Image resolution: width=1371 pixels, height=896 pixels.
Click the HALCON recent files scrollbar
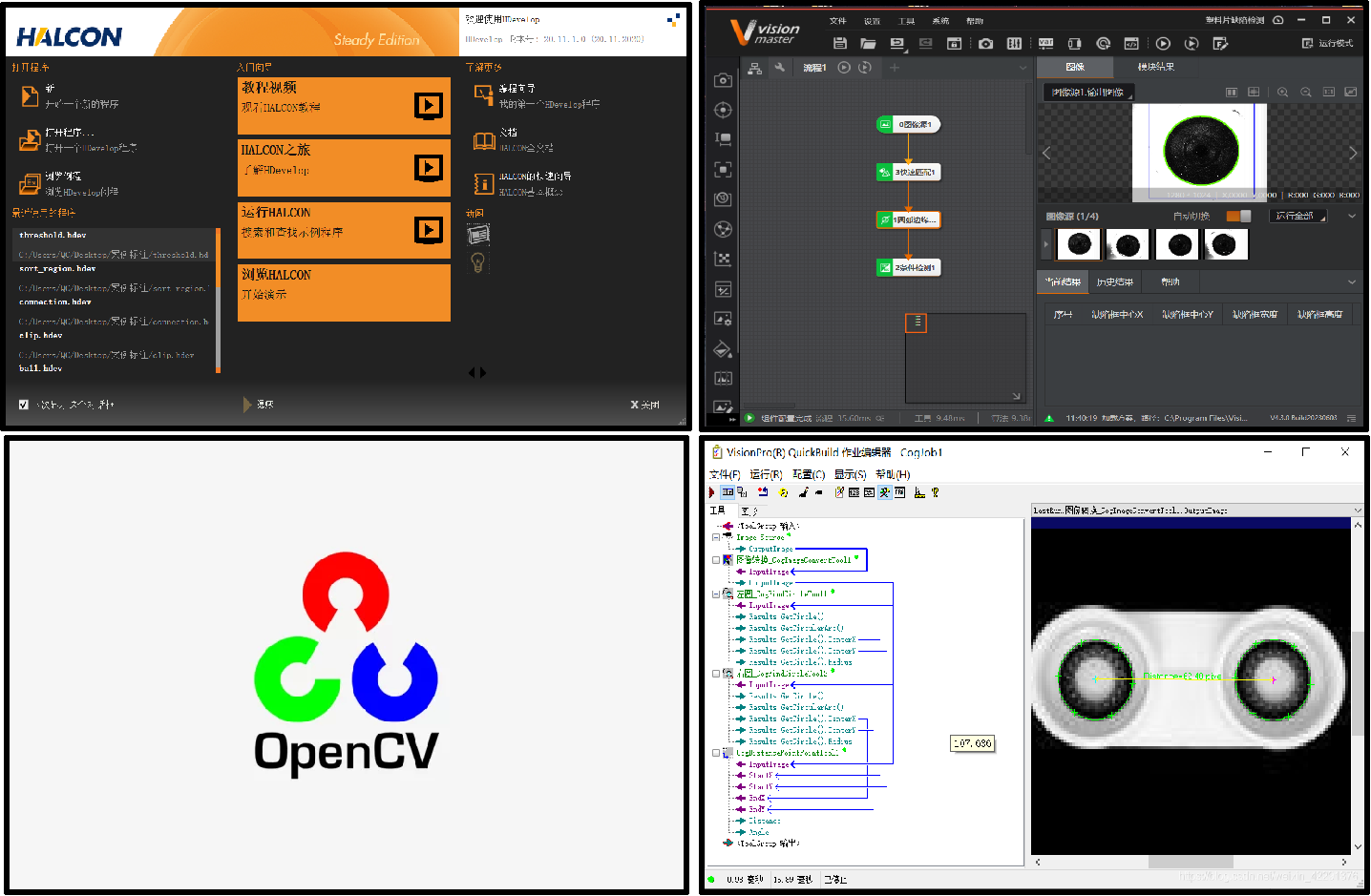(x=218, y=300)
